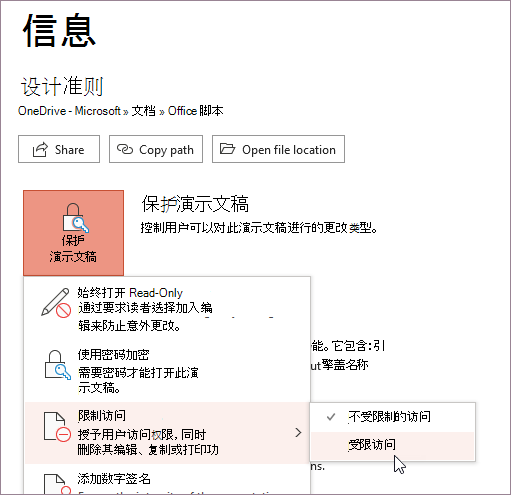Click the chain link icon in Copy path
Viewport: 511px width, 495px height.
click(125, 149)
